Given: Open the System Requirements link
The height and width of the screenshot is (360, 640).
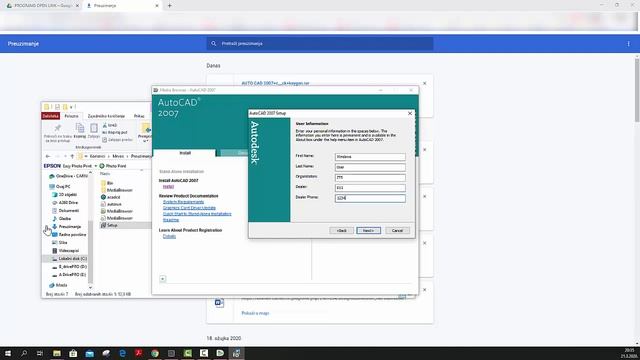Looking at the screenshot, I should coord(183,202).
